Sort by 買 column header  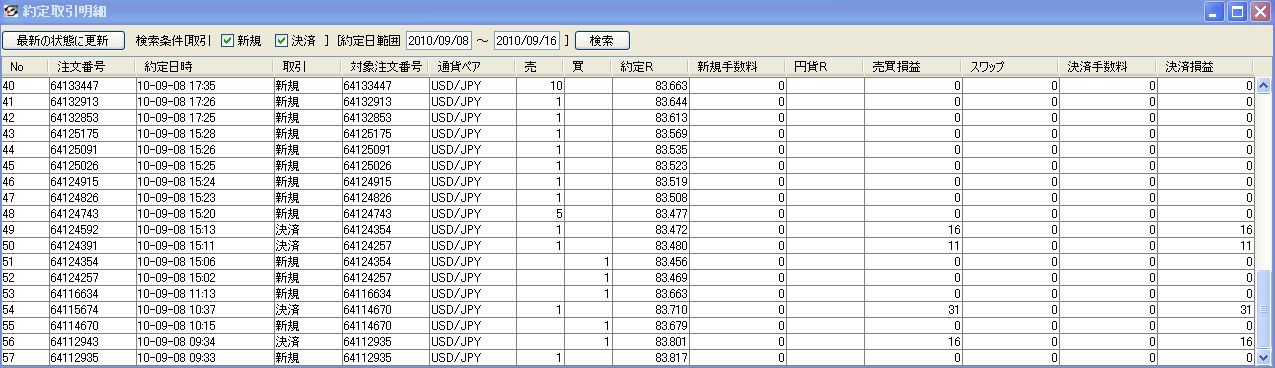click(x=589, y=67)
